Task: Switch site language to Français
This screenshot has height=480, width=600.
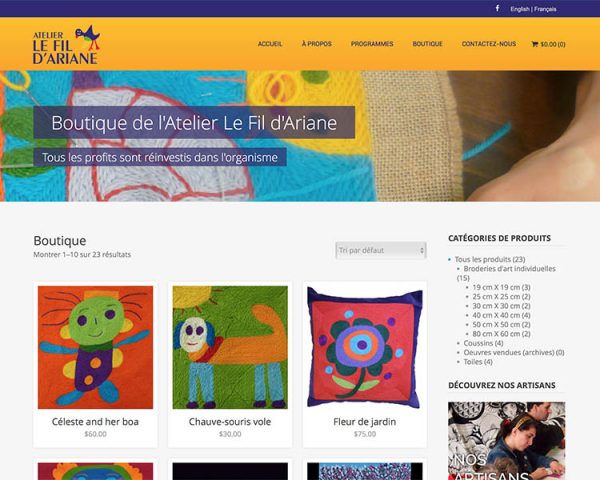Action: [545, 9]
